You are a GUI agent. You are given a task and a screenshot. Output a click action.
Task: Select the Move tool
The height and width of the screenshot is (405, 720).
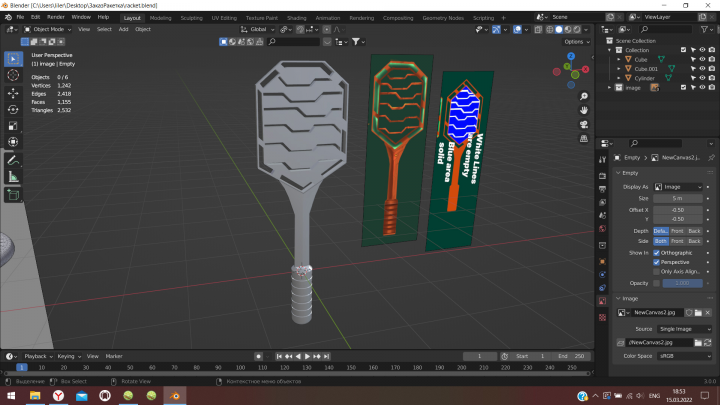click(x=13, y=93)
